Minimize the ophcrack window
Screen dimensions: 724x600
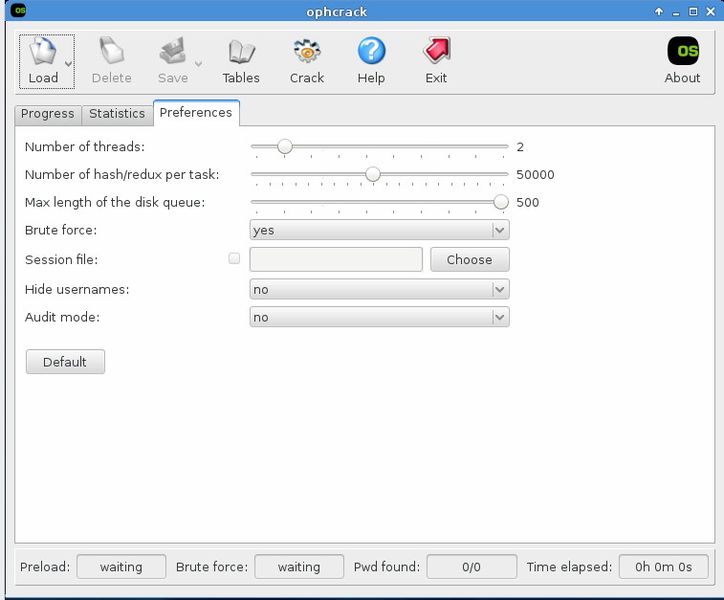pos(676,13)
